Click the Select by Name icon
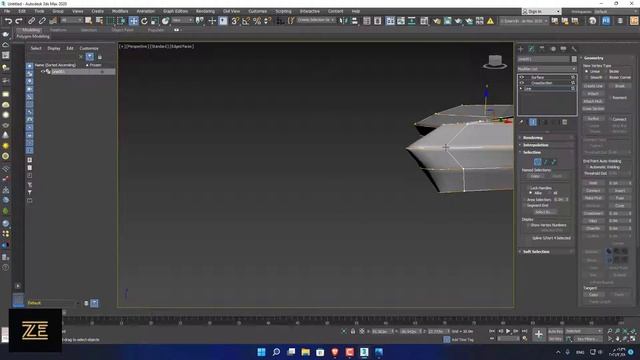This screenshot has width=640, height=360. point(99,20)
